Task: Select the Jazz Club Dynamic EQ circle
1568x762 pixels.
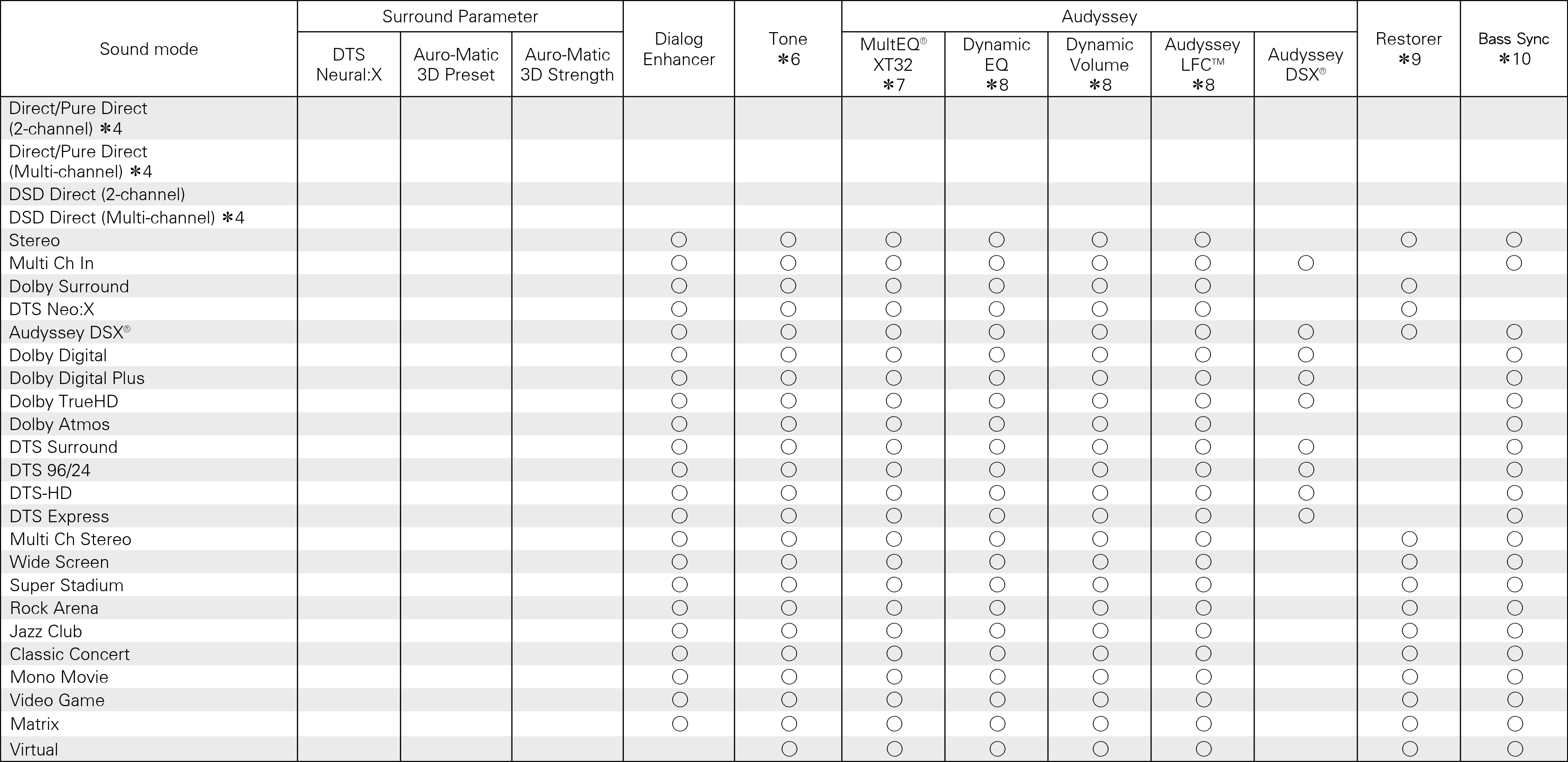Action: point(997,631)
